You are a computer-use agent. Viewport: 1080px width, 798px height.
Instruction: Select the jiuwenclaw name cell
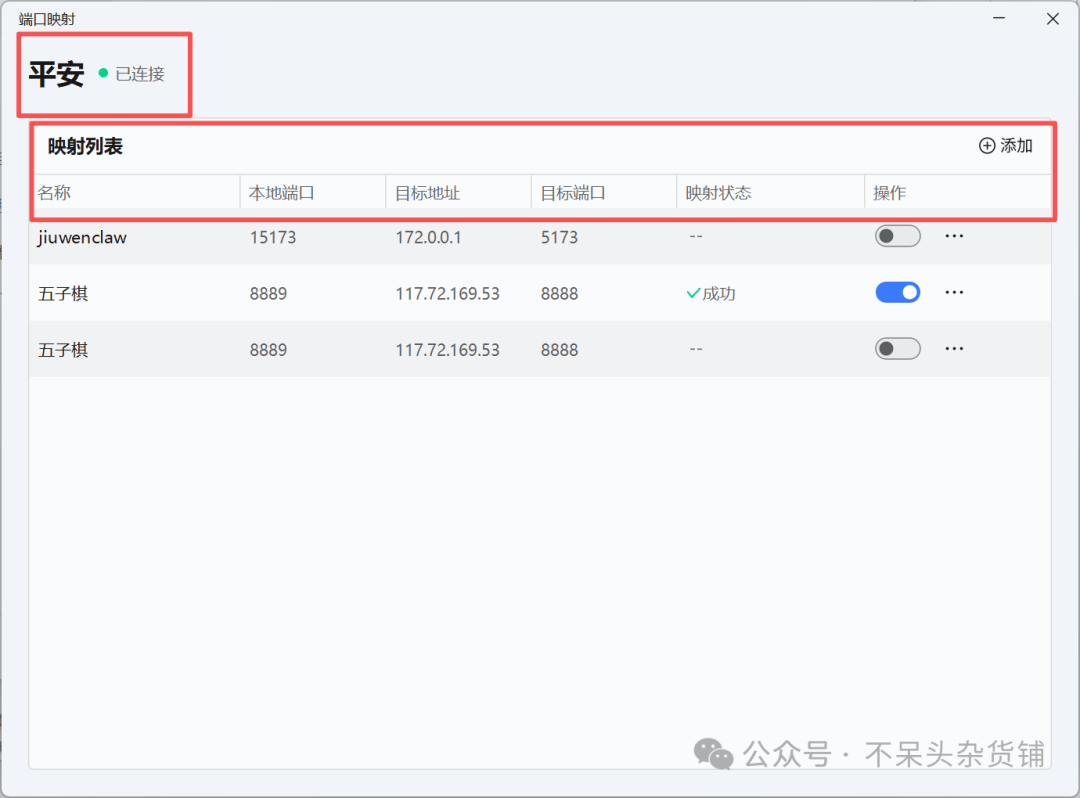[x=82, y=238]
